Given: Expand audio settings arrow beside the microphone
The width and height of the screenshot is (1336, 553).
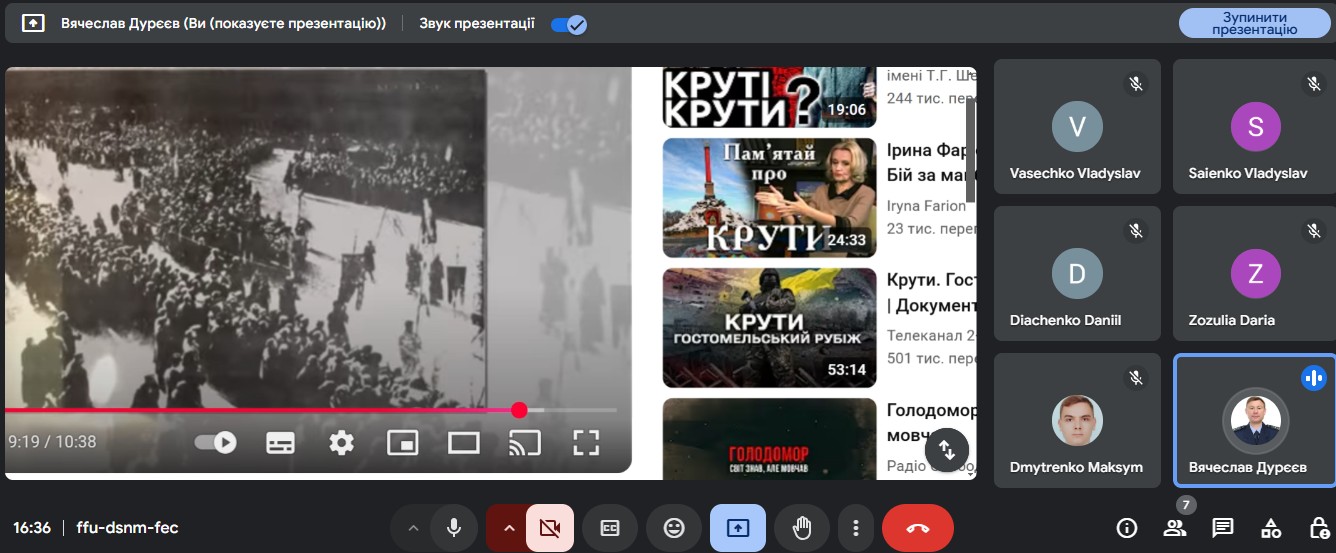Looking at the screenshot, I should pyautogui.click(x=411, y=528).
